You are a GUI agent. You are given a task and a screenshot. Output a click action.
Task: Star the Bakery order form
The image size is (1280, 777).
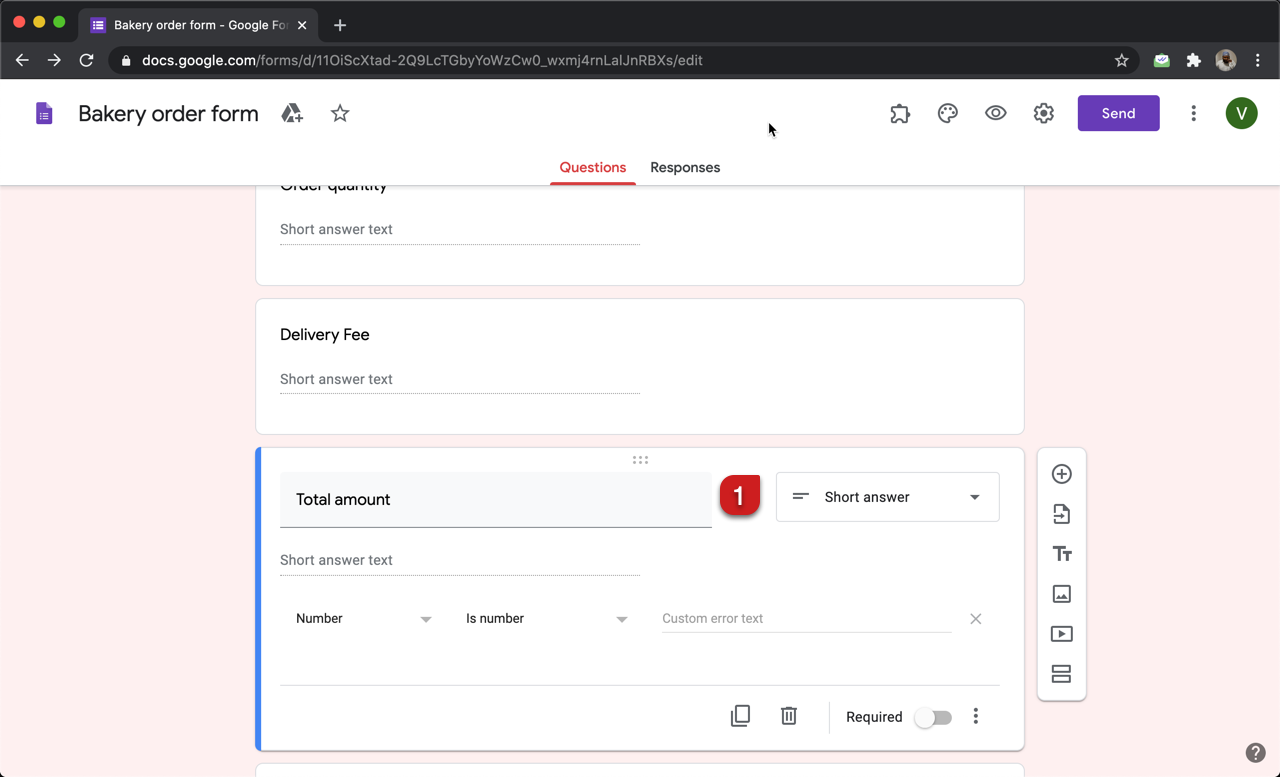coord(339,113)
